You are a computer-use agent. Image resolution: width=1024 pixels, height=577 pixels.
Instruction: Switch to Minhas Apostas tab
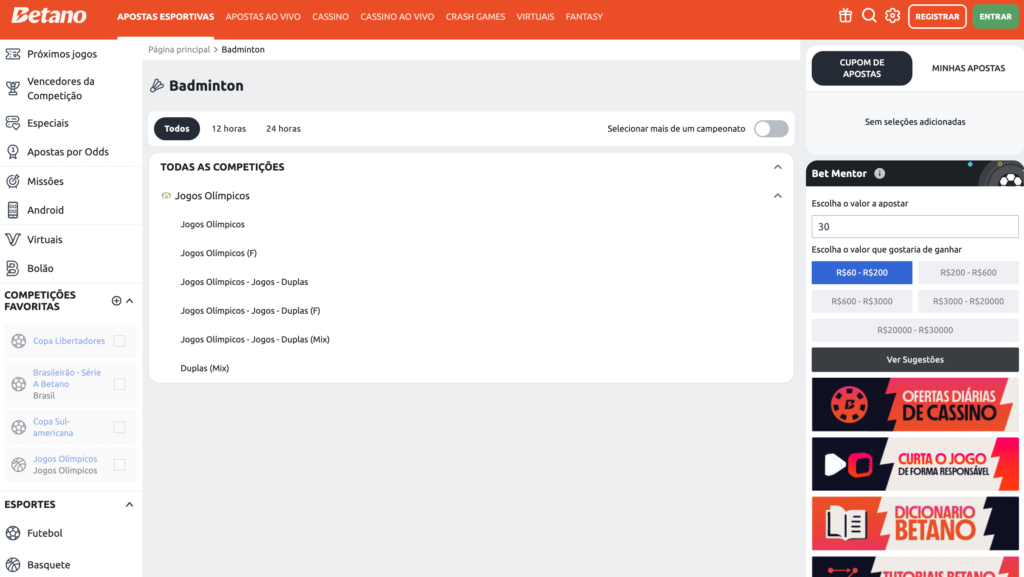point(968,68)
